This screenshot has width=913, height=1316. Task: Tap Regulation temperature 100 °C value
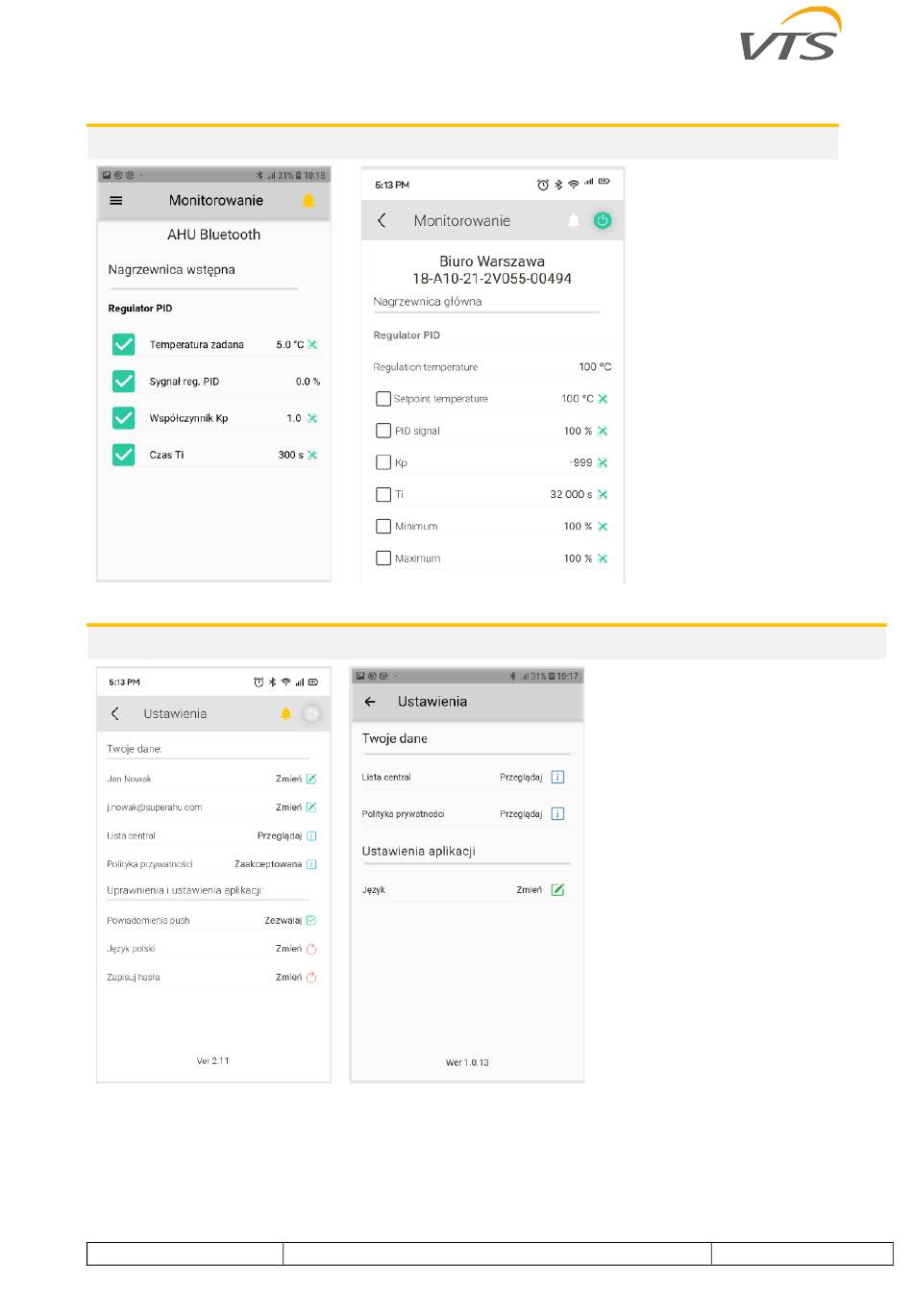(x=595, y=367)
